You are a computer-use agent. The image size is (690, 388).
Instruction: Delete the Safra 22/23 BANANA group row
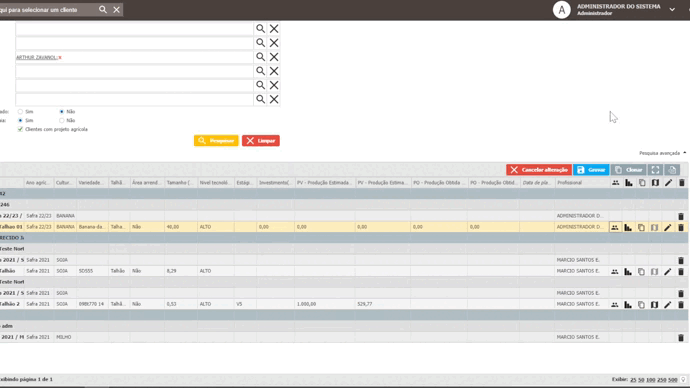click(681, 216)
